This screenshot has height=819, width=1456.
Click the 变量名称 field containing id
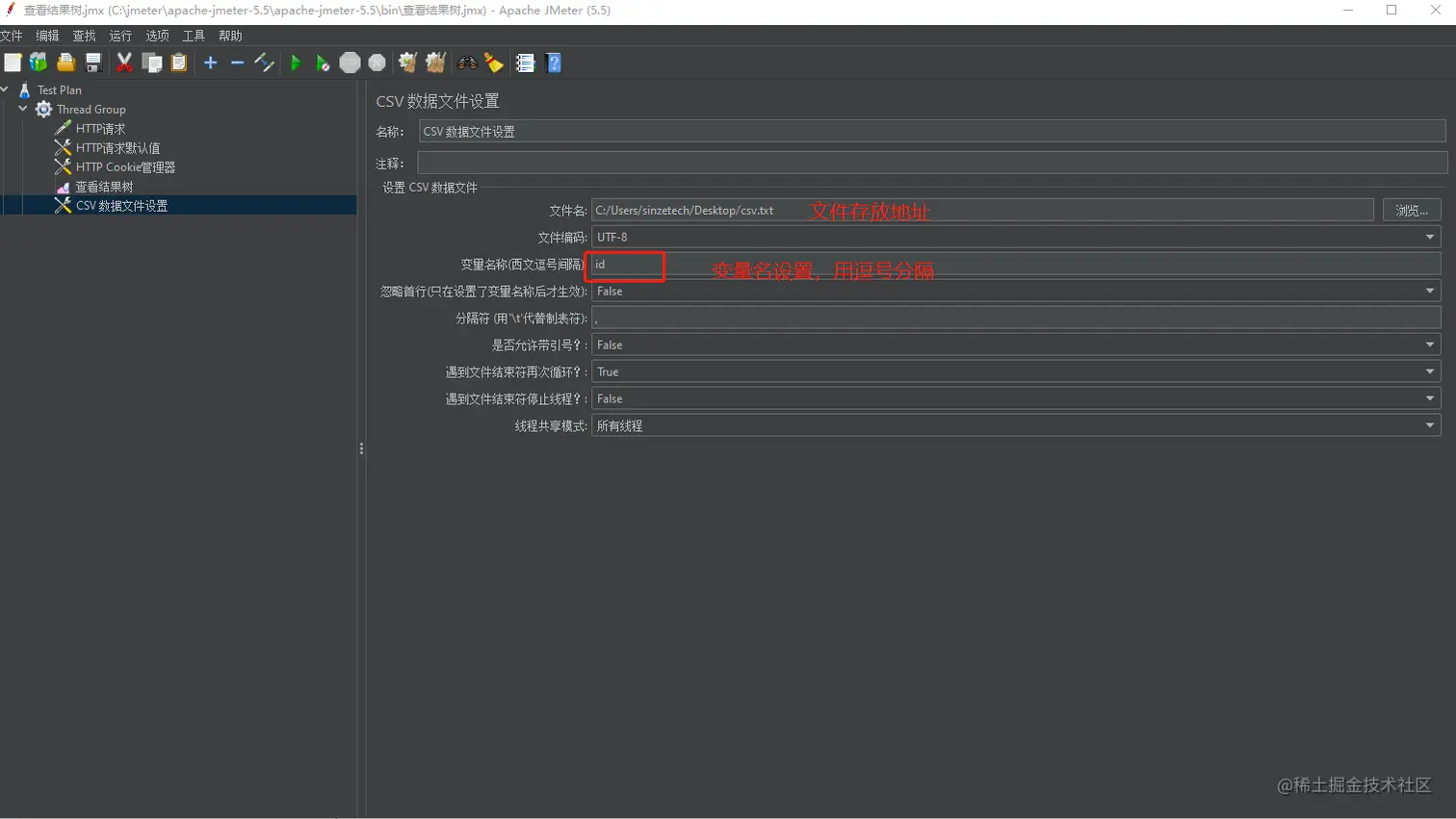[x=1016, y=264]
